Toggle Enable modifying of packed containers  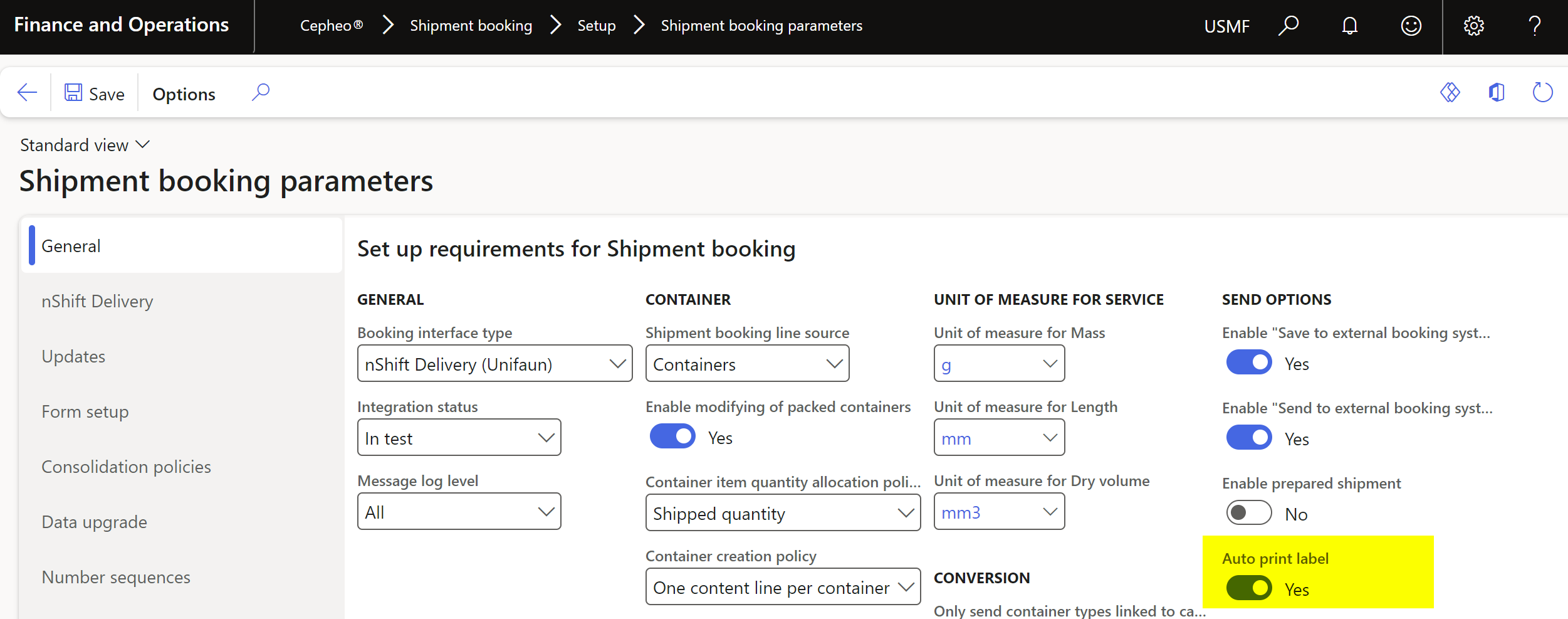672,436
